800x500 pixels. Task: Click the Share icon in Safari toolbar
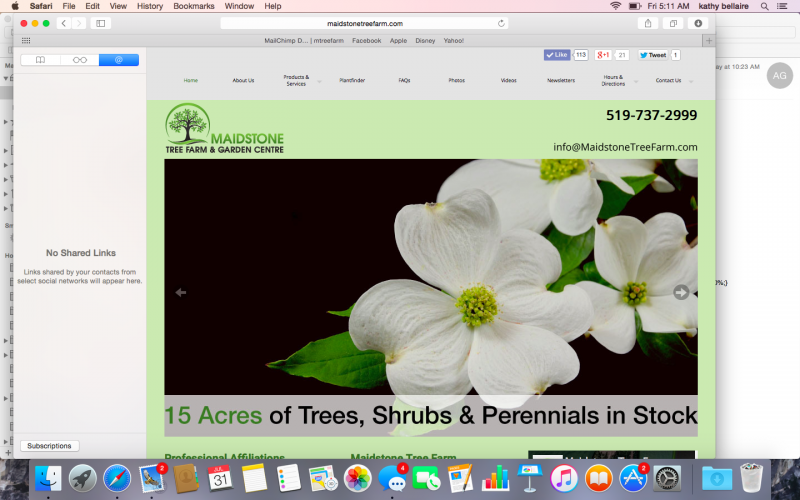(648, 23)
